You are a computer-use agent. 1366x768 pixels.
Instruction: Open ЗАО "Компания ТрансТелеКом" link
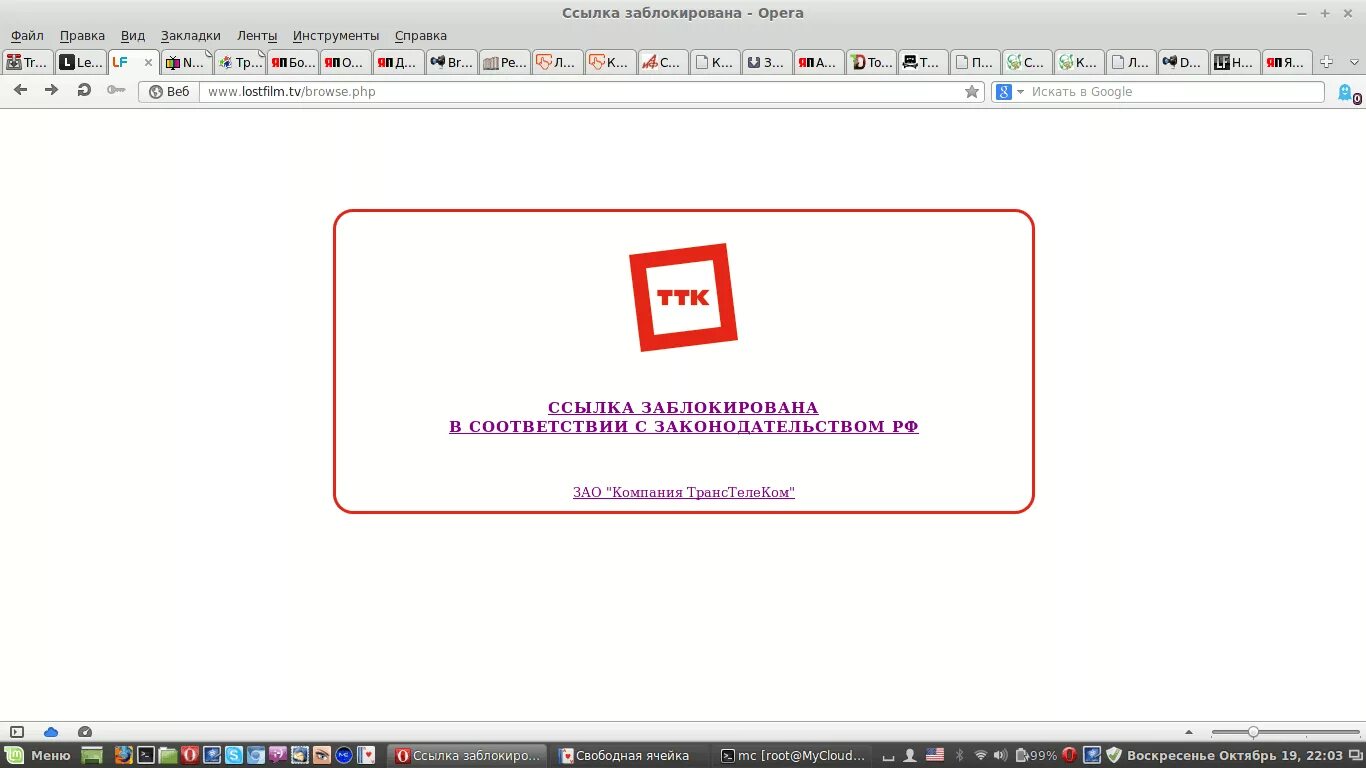tap(684, 492)
